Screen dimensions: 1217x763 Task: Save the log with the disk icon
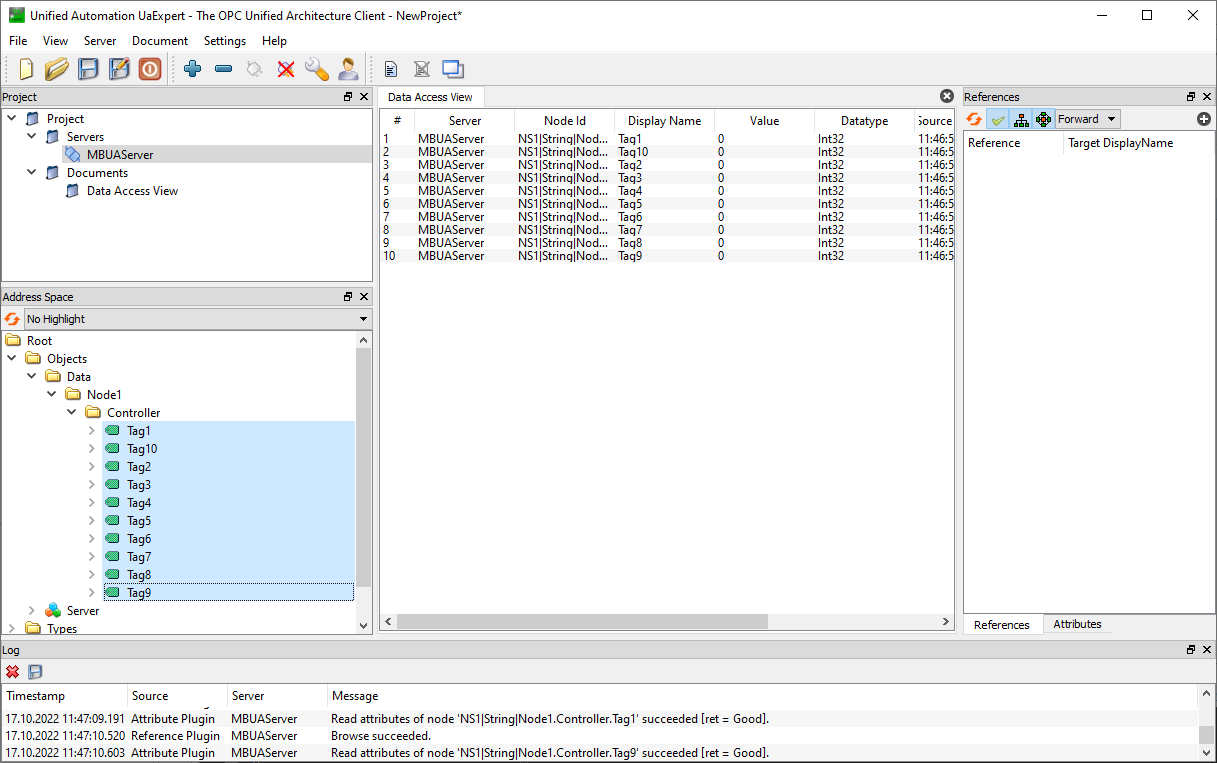point(36,672)
